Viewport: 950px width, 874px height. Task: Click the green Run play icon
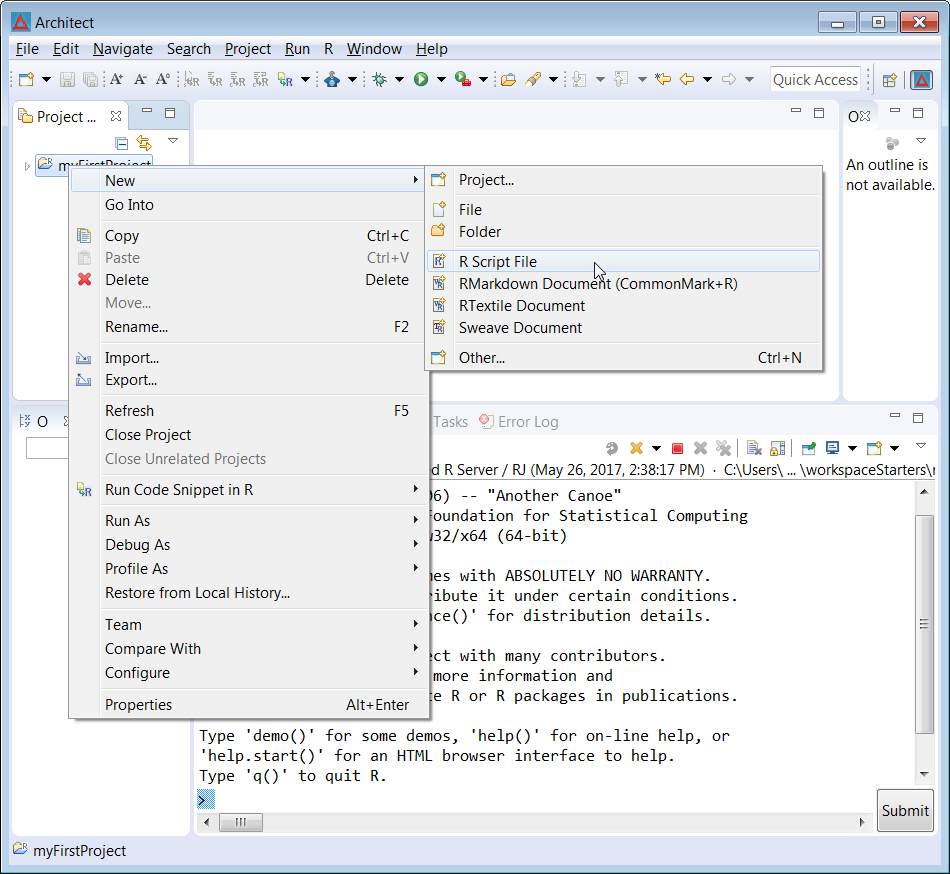tap(421, 79)
